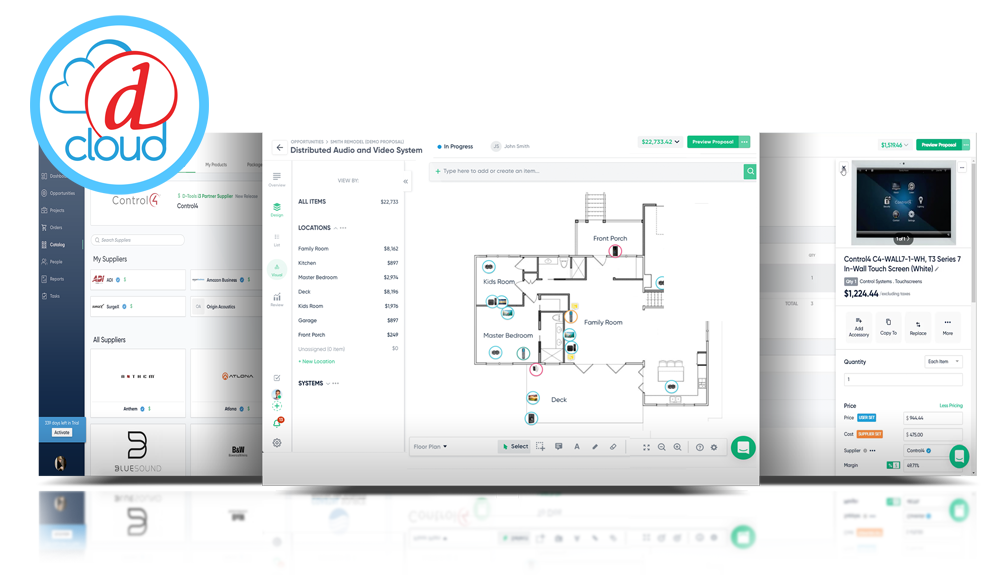Viewport: 1000px width, 575px height.
Task: Zoom out of the floor plan
Action: pyautogui.click(x=661, y=448)
